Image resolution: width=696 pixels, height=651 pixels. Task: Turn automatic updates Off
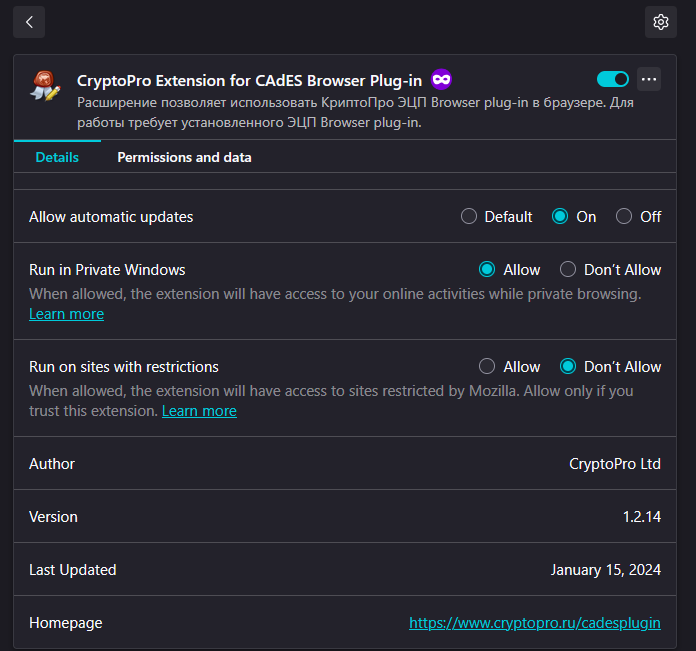click(624, 216)
